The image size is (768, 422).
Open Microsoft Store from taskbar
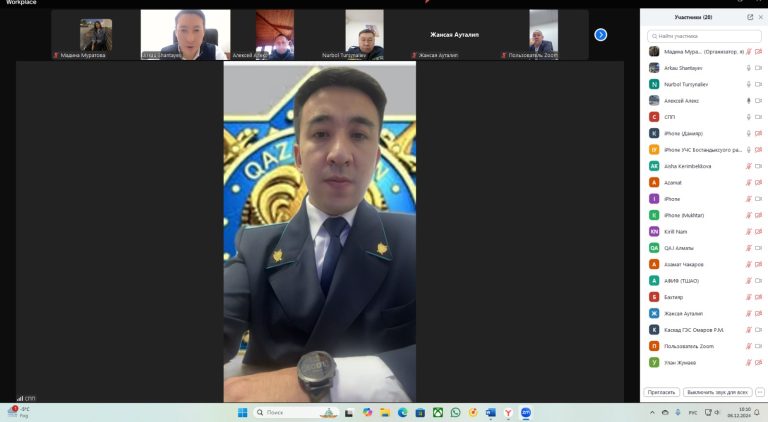tap(420, 413)
